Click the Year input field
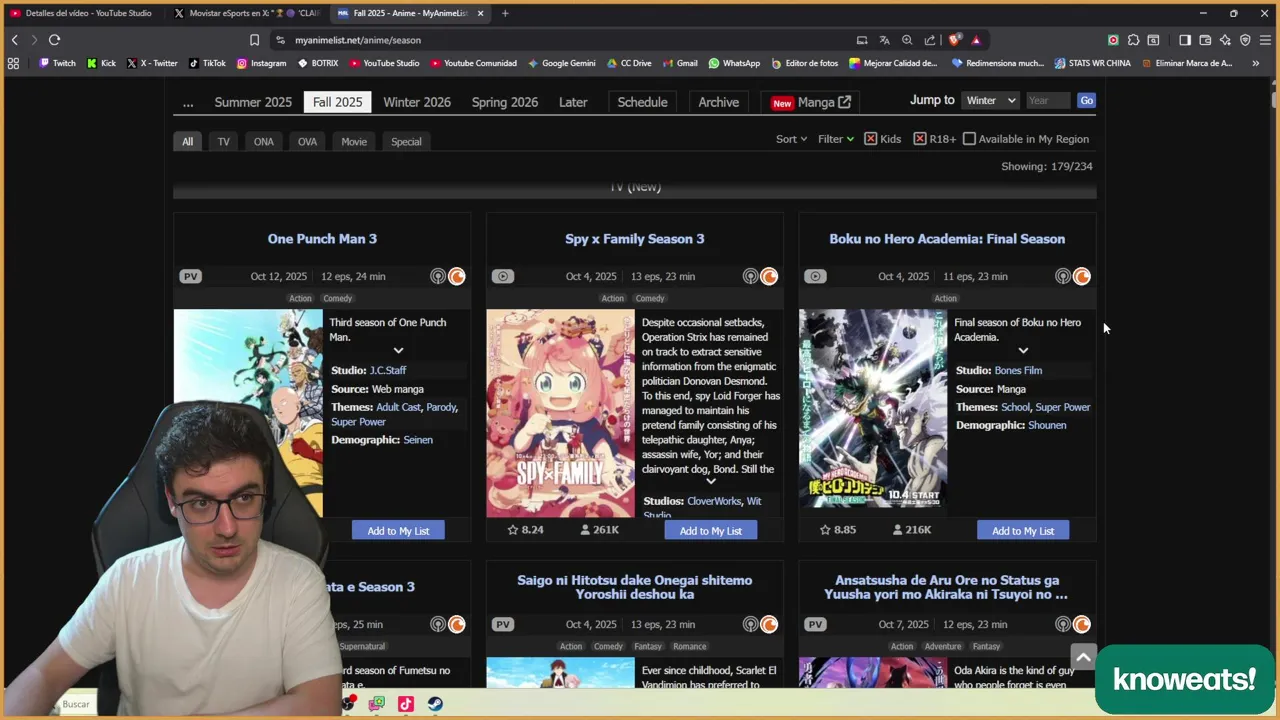 tap(1047, 100)
